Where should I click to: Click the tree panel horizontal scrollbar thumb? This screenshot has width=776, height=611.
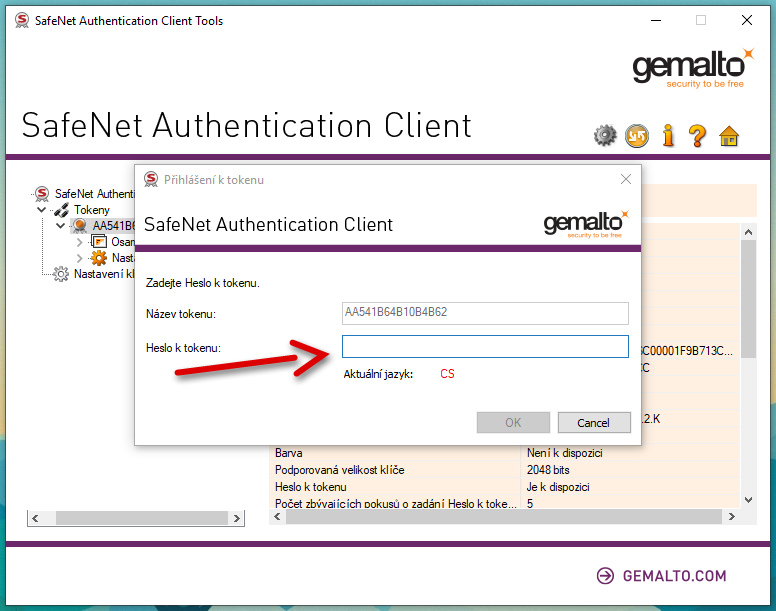142,518
